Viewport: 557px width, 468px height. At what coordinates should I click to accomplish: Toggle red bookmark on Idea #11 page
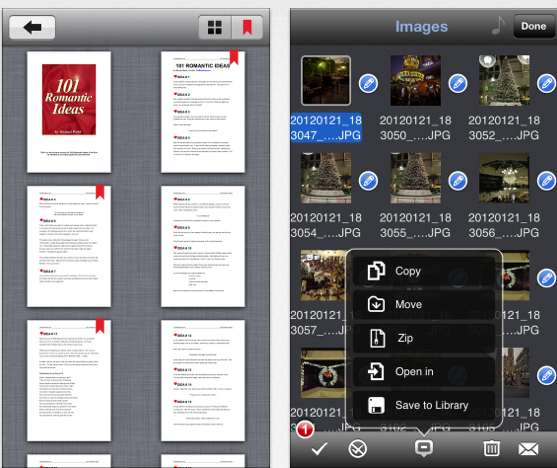pos(100,326)
